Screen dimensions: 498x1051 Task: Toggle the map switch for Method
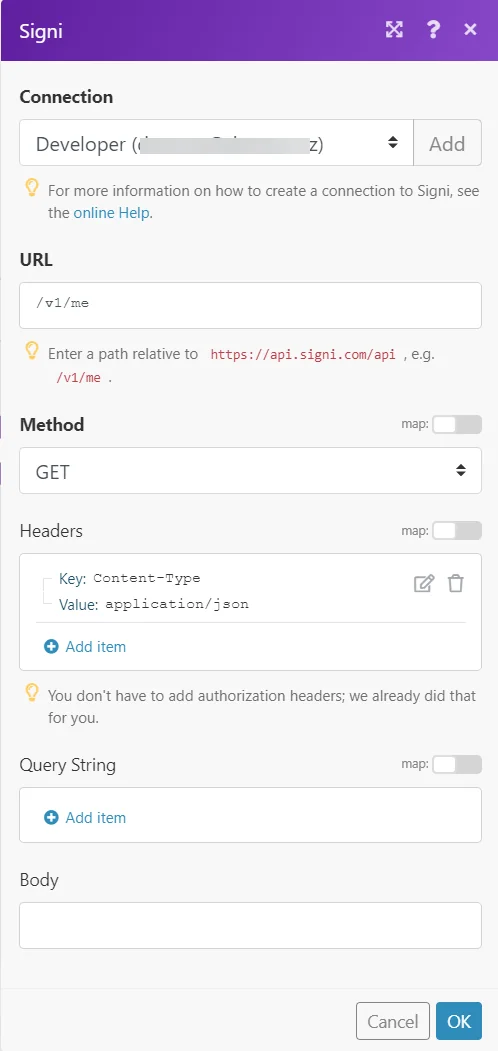click(456, 424)
